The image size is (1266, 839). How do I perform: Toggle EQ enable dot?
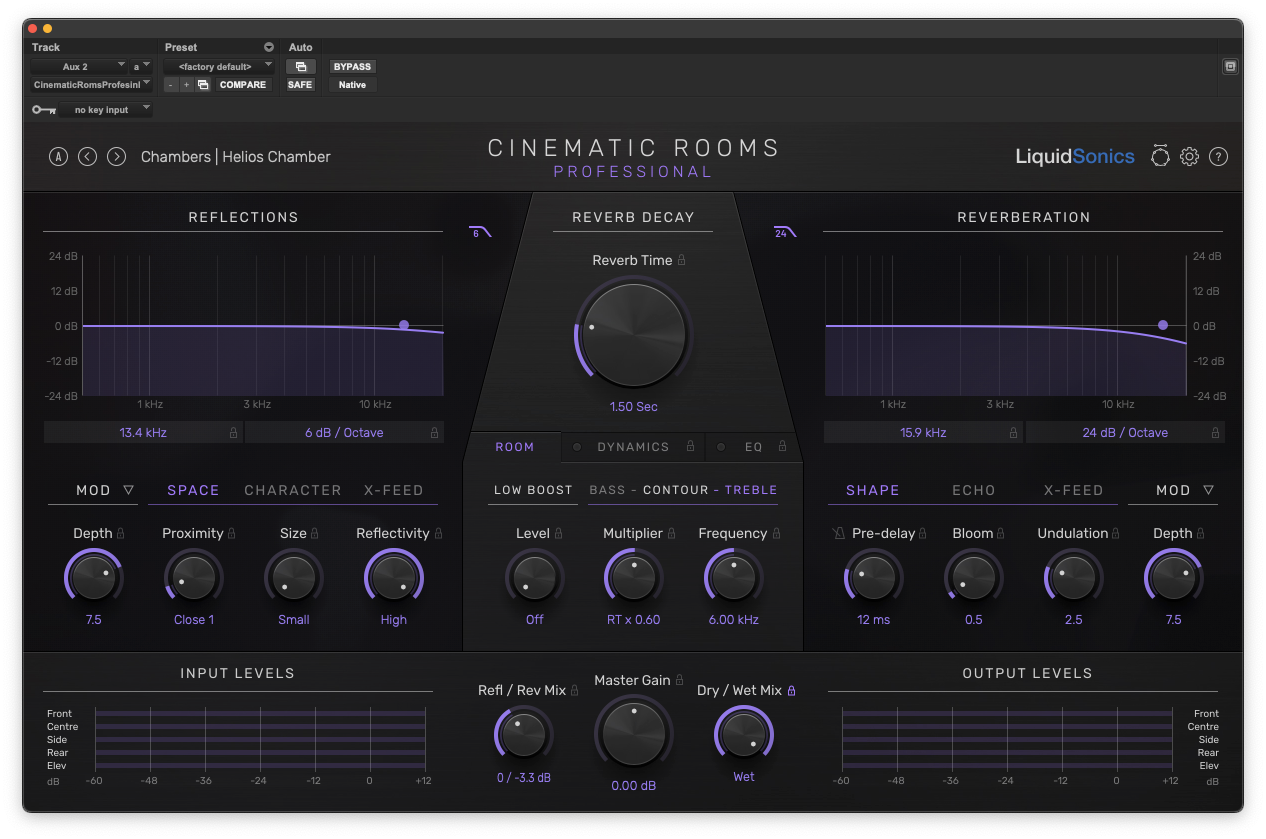(x=719, y=447)
